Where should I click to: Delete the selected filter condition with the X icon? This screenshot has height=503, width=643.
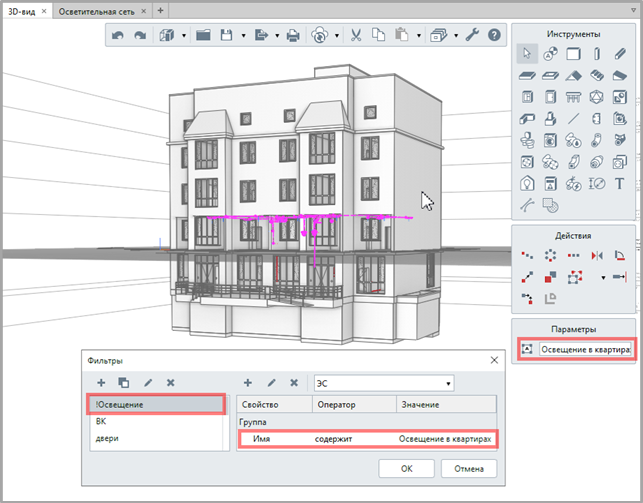click(294, 383)
